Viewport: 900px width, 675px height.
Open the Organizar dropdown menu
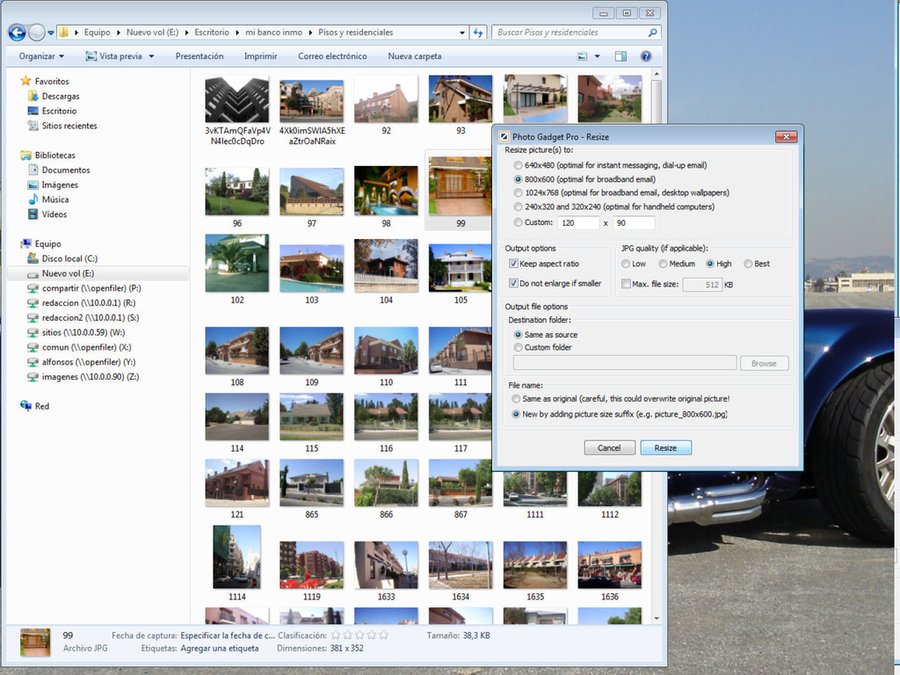tap(41, 57)
